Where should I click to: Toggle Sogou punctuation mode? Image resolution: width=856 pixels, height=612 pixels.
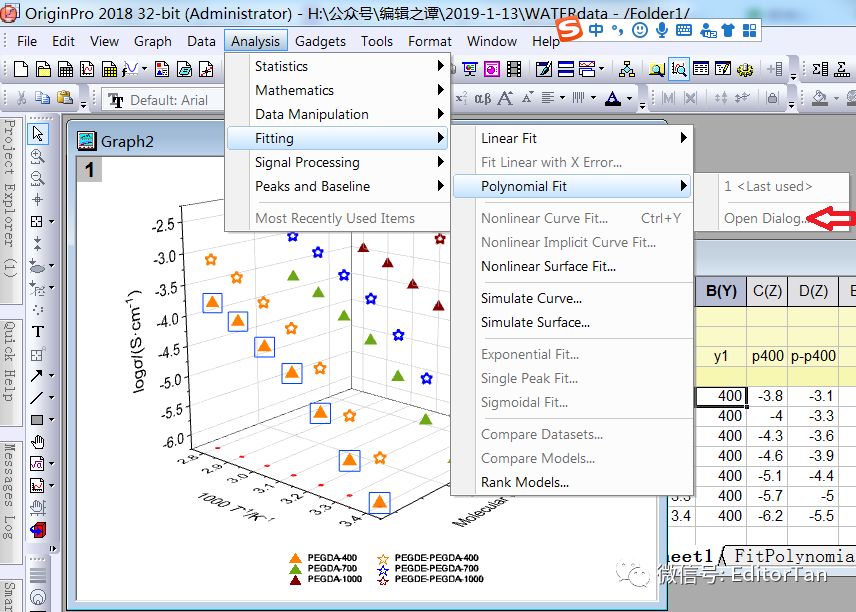[618, 29]
